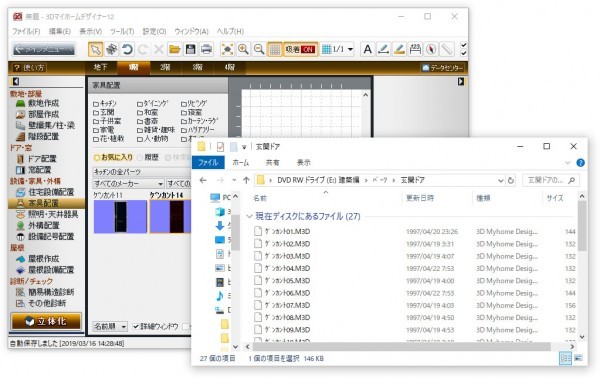Open the Explorer ホーム ribbon tab
This screenshot has width=600, height=378.
click(x=240, y=163)
